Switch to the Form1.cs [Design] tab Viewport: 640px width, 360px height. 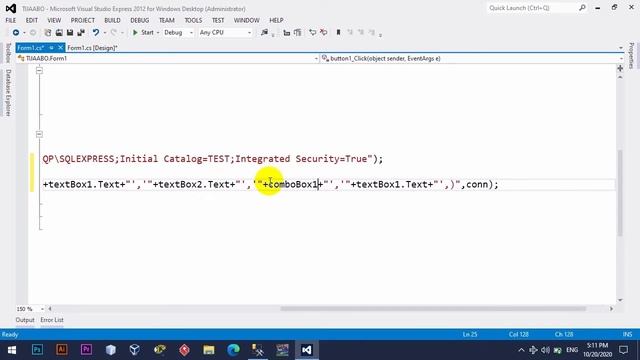pyautogui.click(x=92, y=48)
